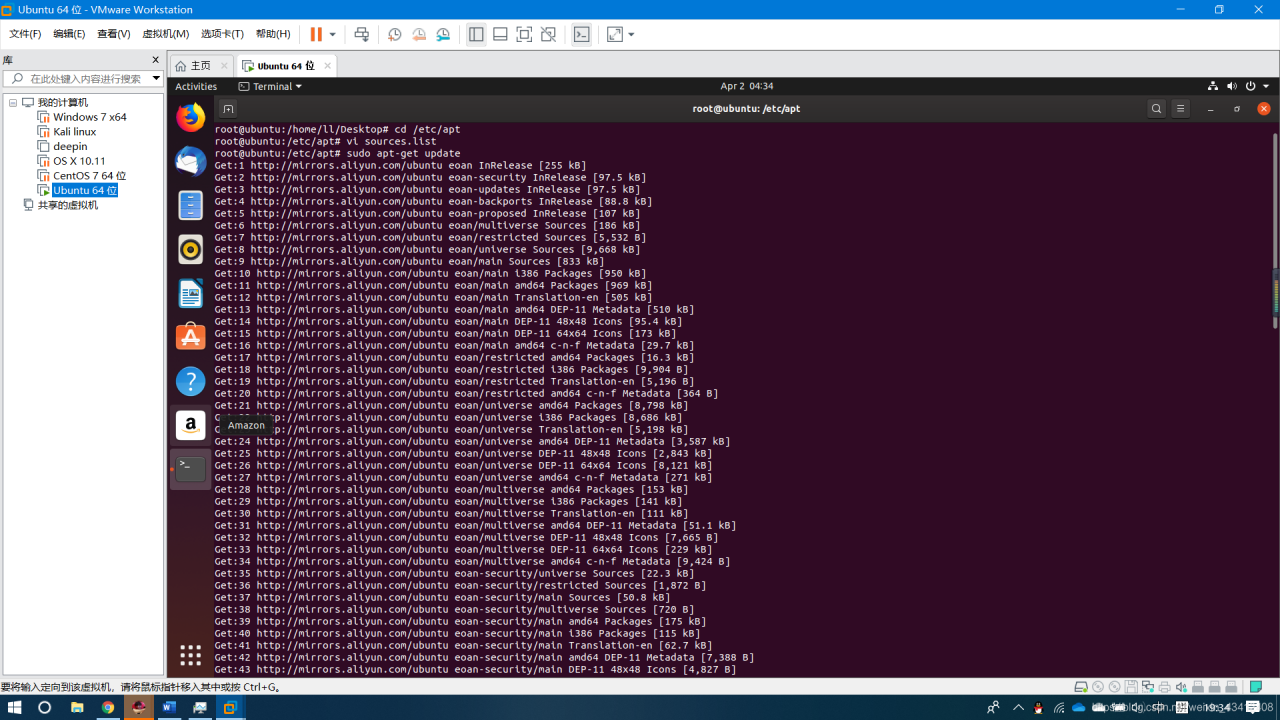
Task: Click the printer device status icon
Action: pos(1164,687)
